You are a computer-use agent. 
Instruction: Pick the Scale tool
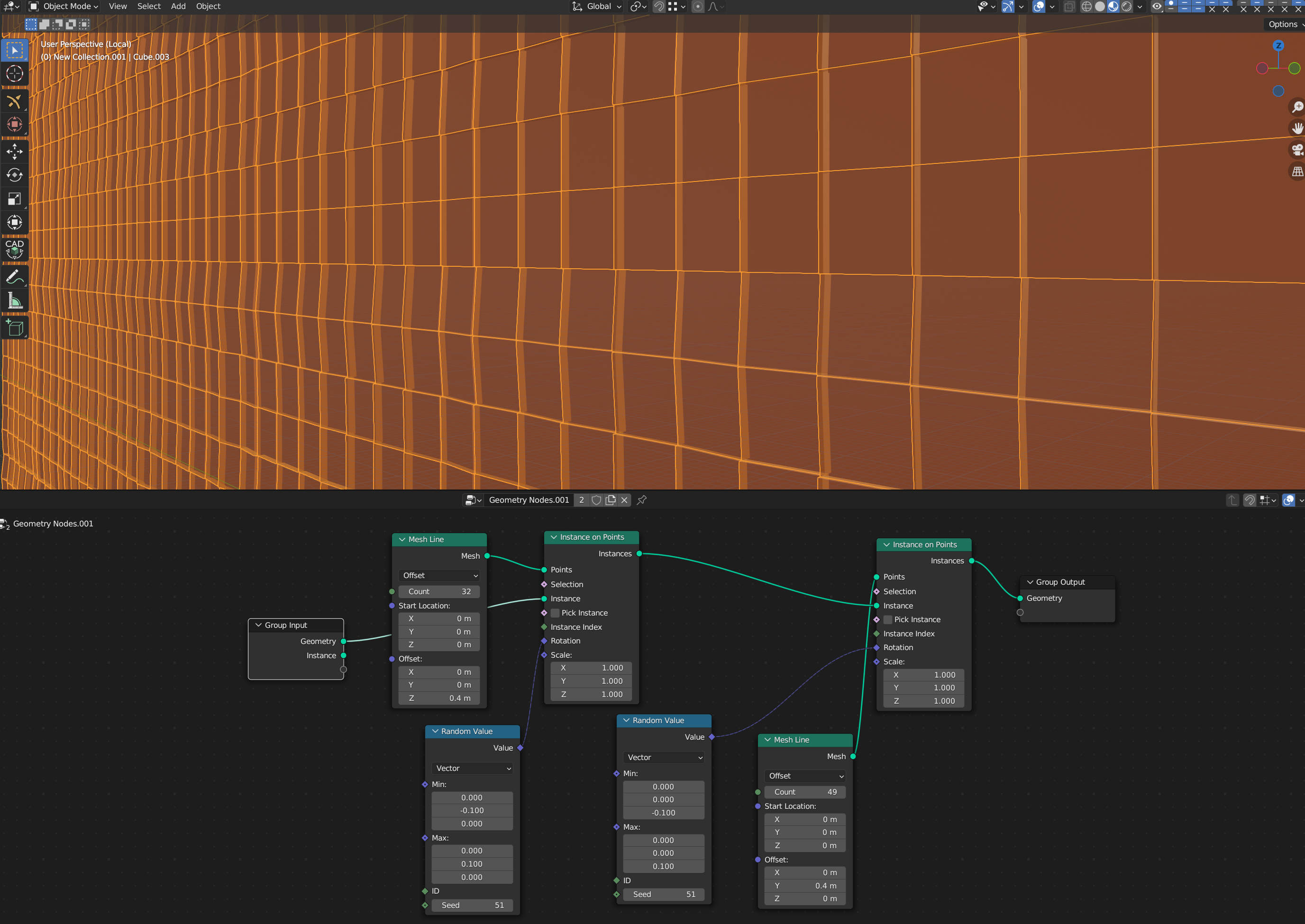(15, 199)
